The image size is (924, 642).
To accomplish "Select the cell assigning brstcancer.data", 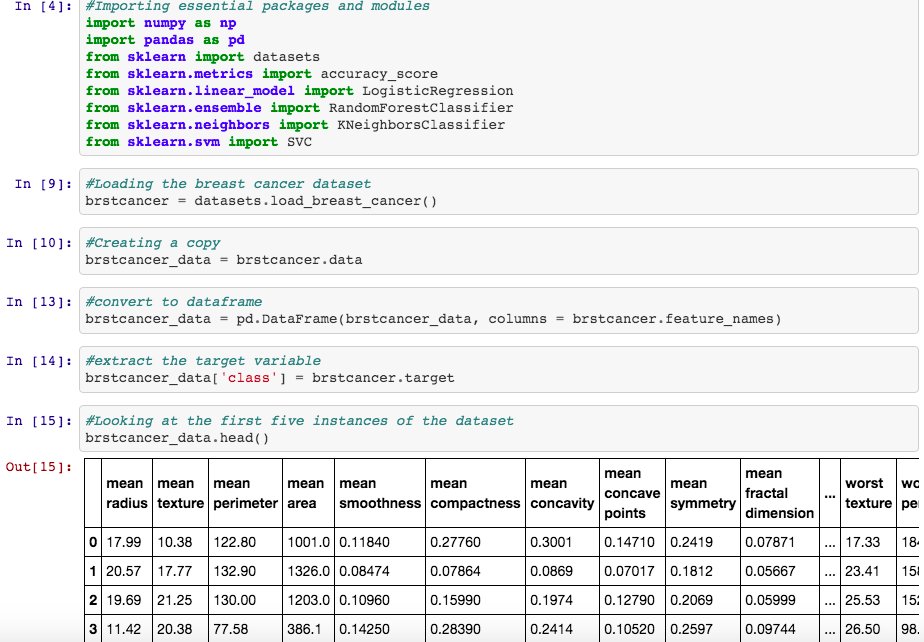I will tap(499, 251).
